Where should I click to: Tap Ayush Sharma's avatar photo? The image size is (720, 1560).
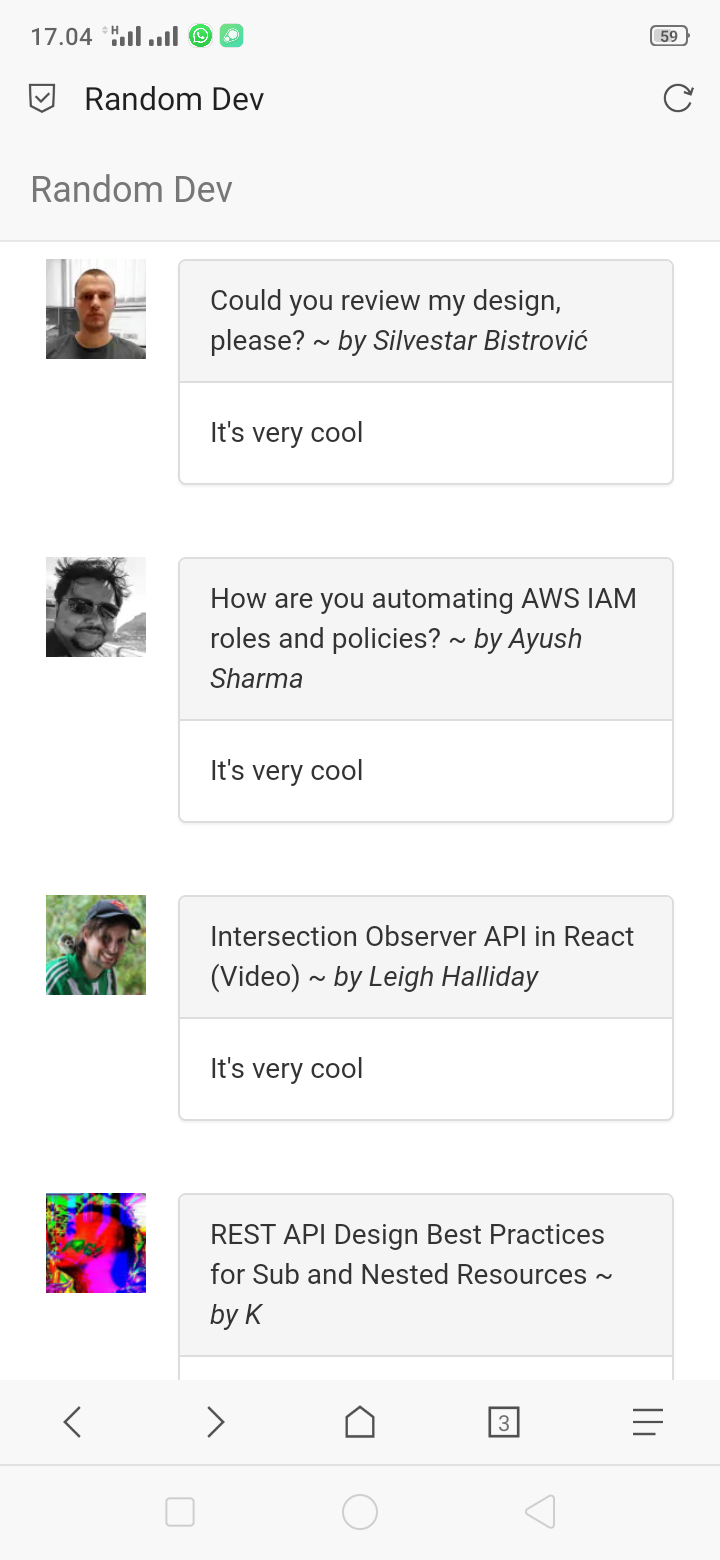point(96,607)
